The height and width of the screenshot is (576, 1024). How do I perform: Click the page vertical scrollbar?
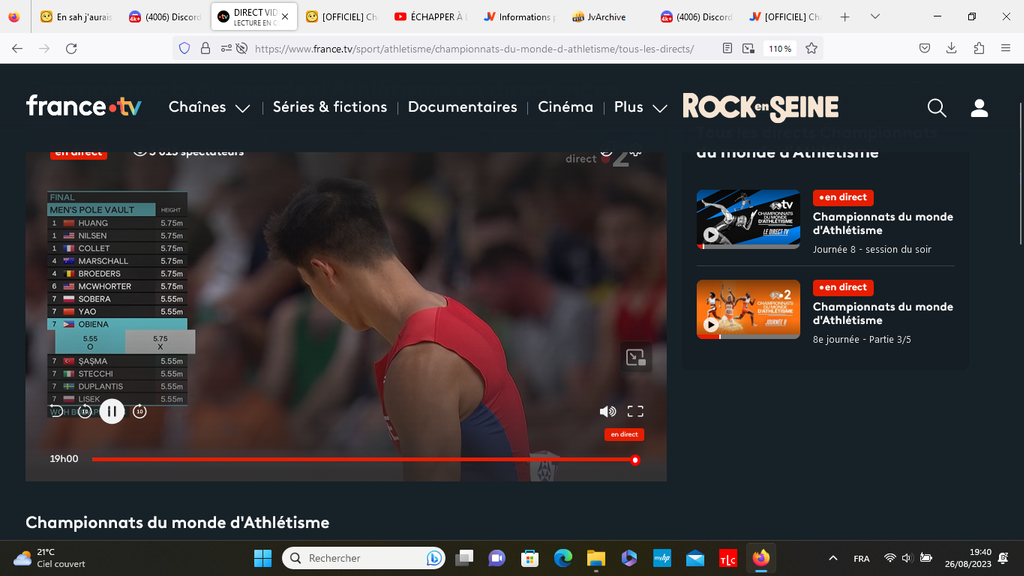tap(1020, 174)
